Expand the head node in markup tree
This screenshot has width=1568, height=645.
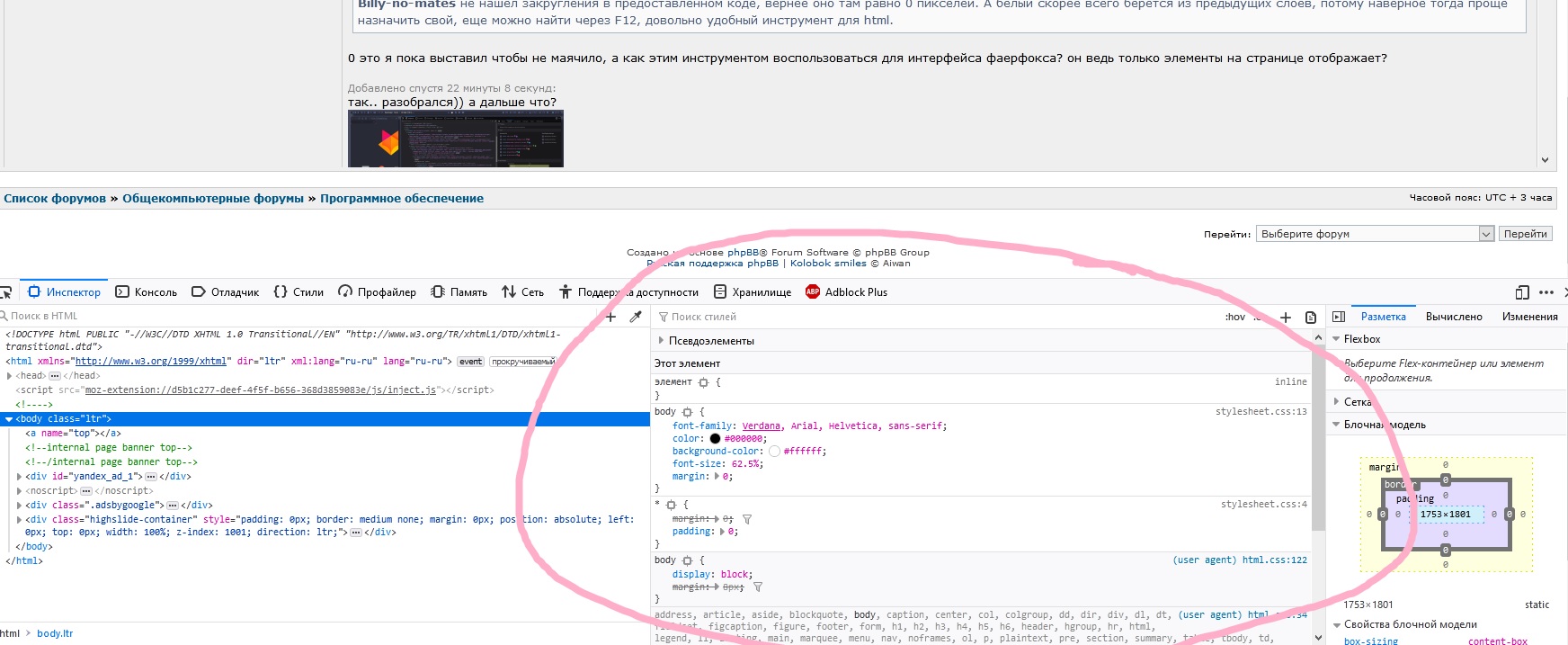pyautogui.click(x=10, y=376)
